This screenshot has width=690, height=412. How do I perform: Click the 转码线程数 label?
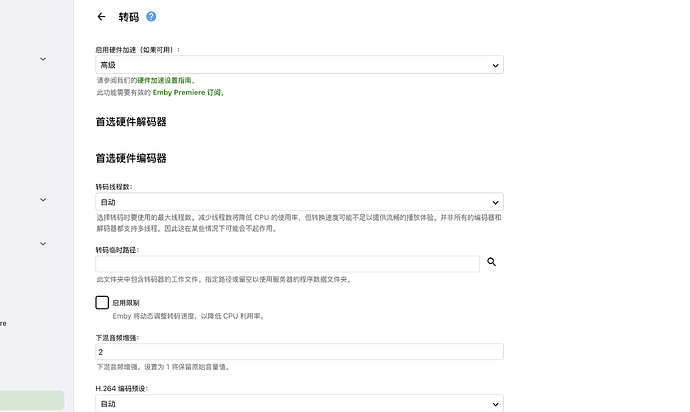(114, 187)
